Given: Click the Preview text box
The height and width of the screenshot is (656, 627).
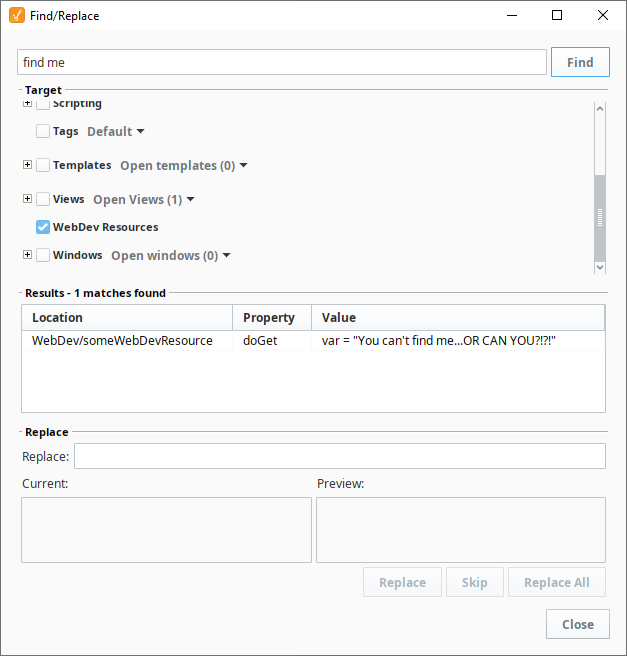Looking at the screenshot, I should [x=461, y=530].
